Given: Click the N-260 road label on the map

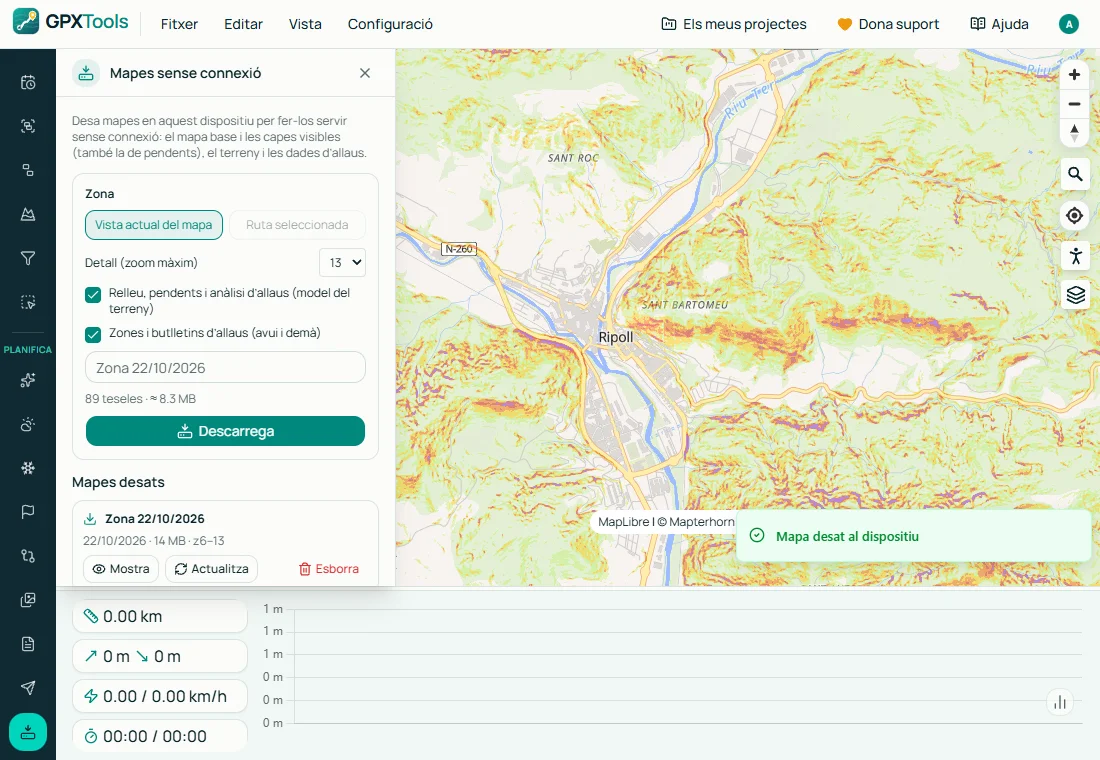Looking at the screenshot, I should coord(460,248).
